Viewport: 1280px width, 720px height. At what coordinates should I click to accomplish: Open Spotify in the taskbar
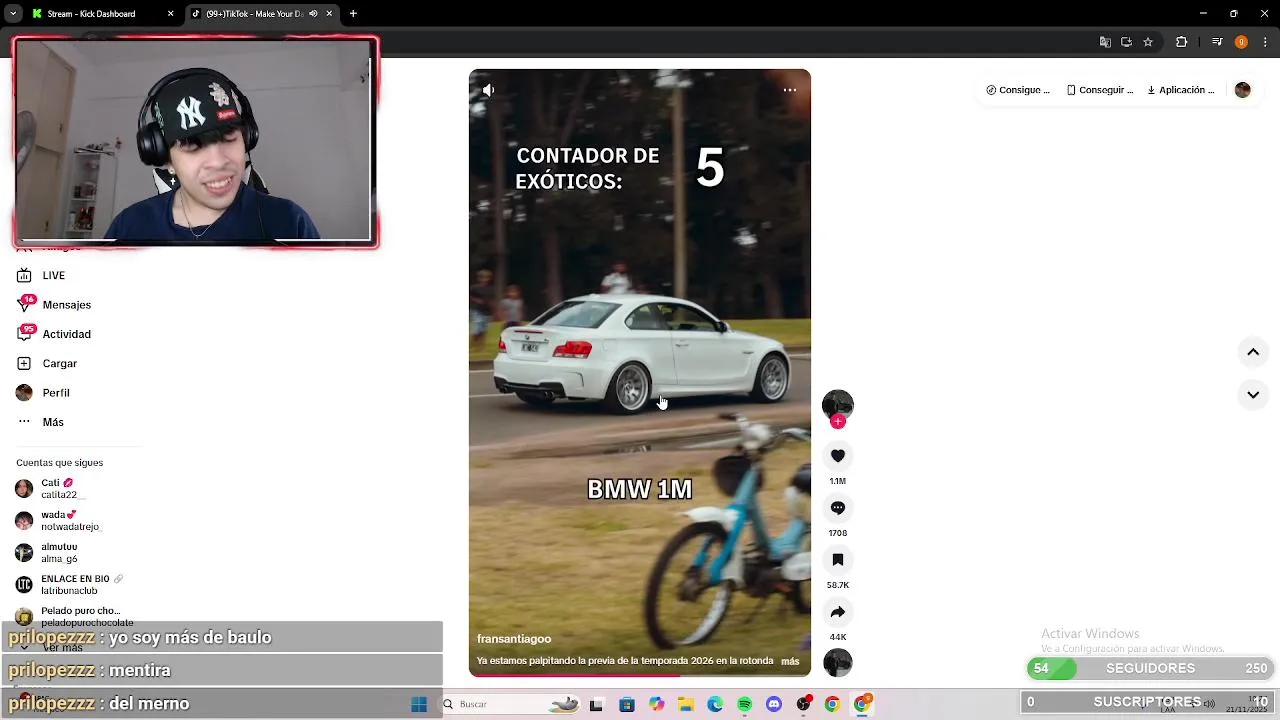[x=744, y=705]
